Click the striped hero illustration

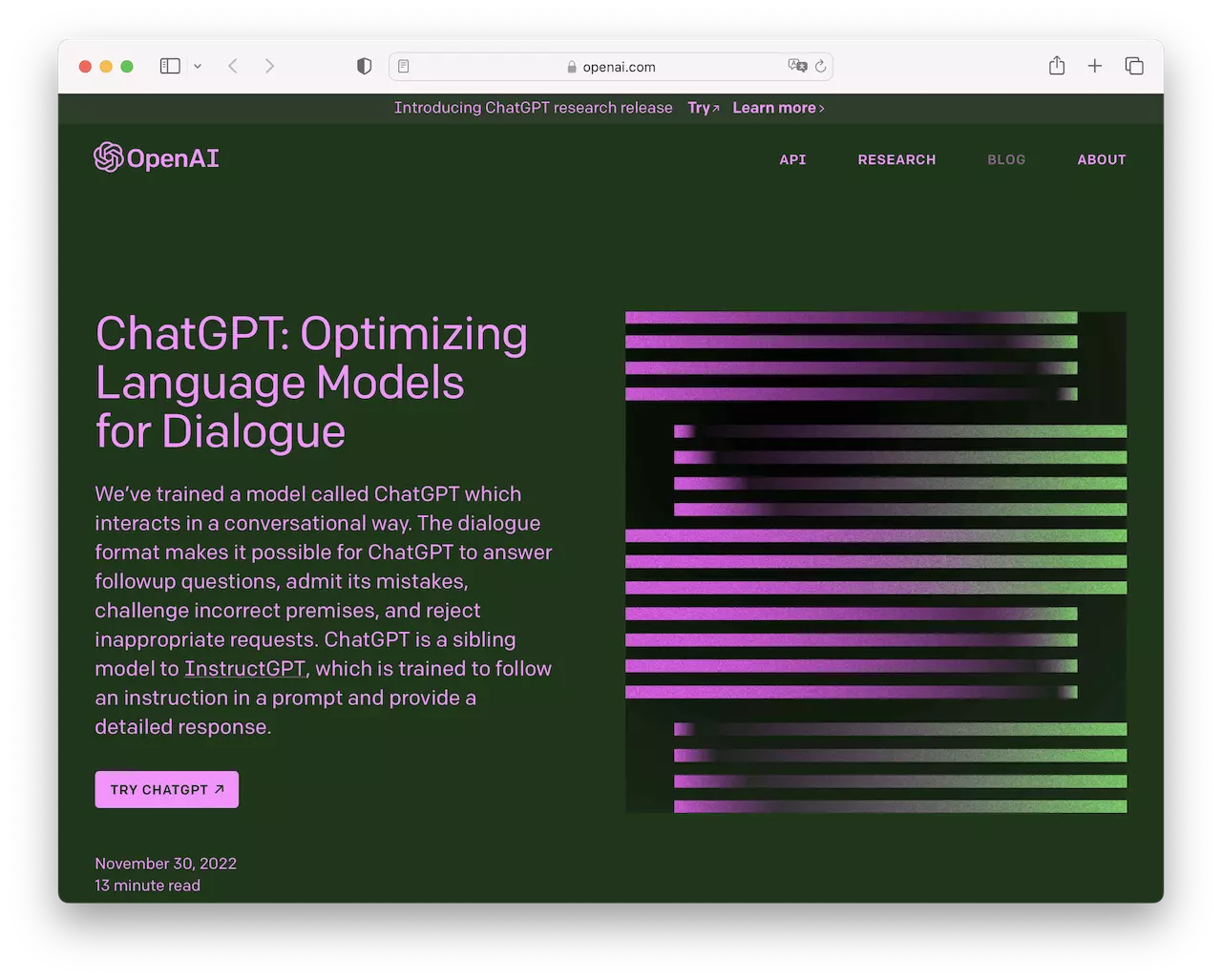875,562
